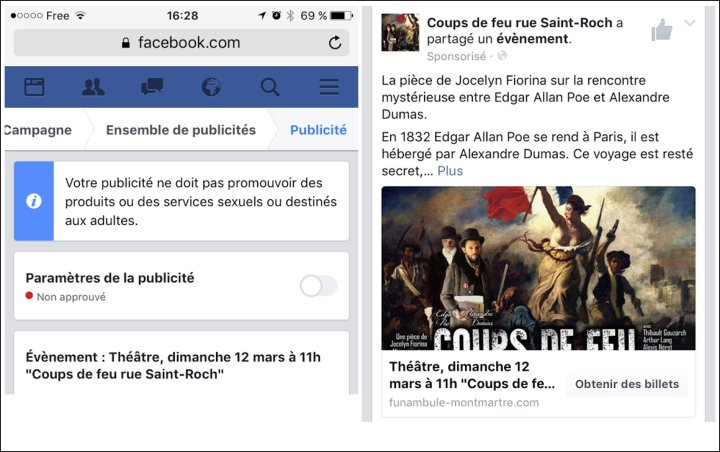Open the hamburger menu icon

coord(329,86)
